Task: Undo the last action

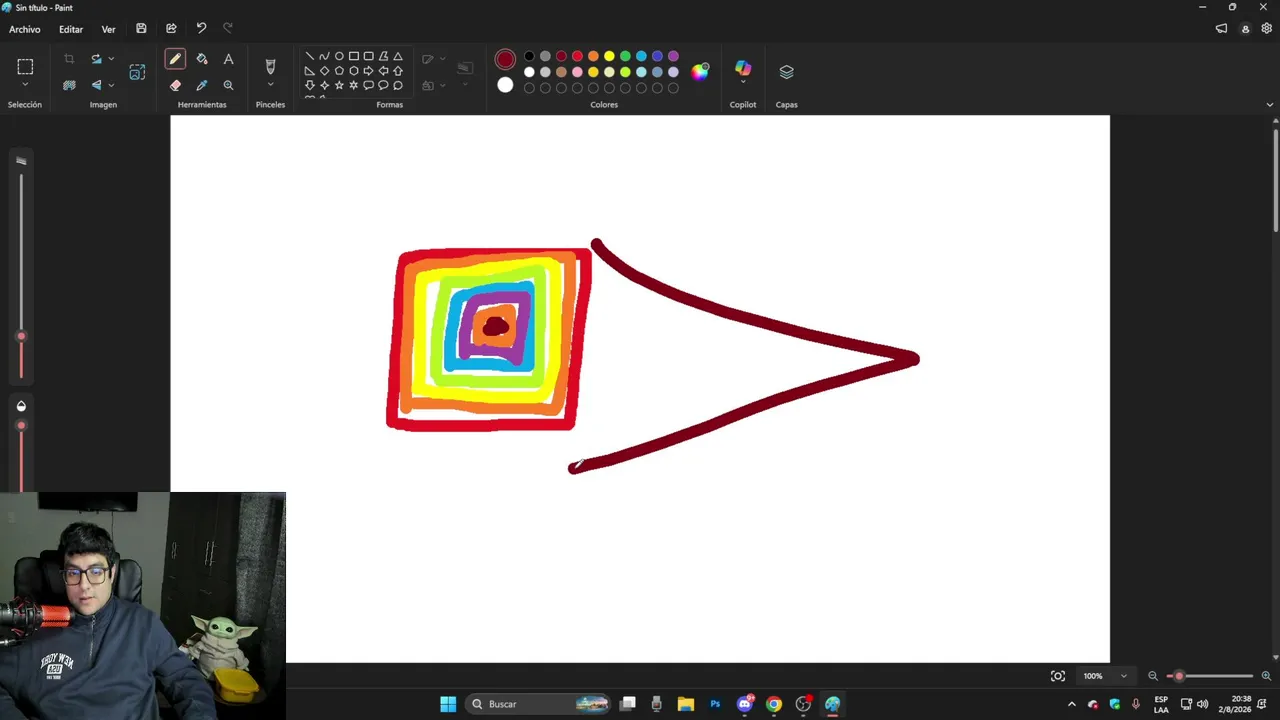Action: click(201, 29)
